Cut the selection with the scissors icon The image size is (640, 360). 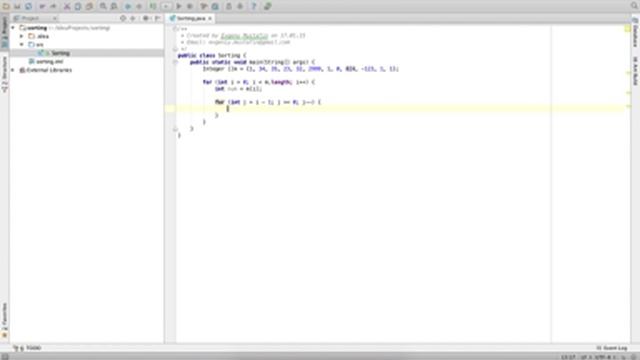[x=67, y=6]
